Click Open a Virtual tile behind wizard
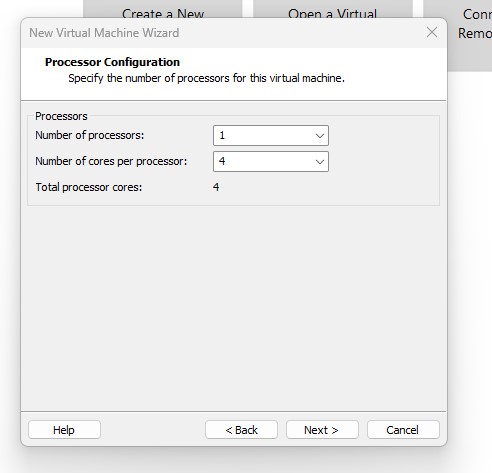 click(x=333, y=9)
